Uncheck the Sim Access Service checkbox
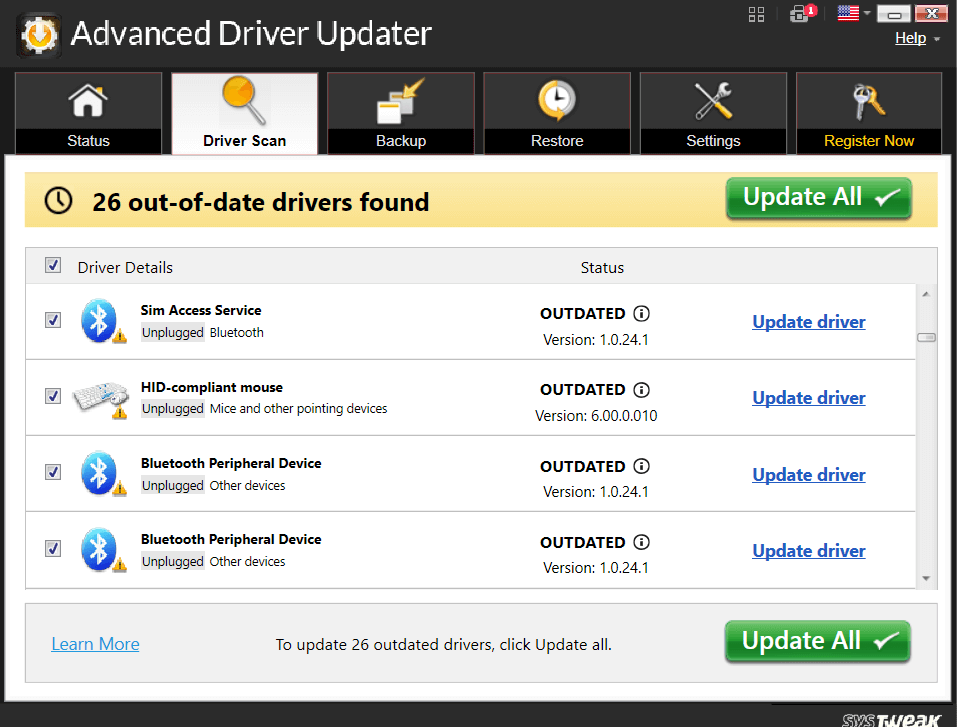The height and width of the screenshot is (727, 957). tap(53, 320)
